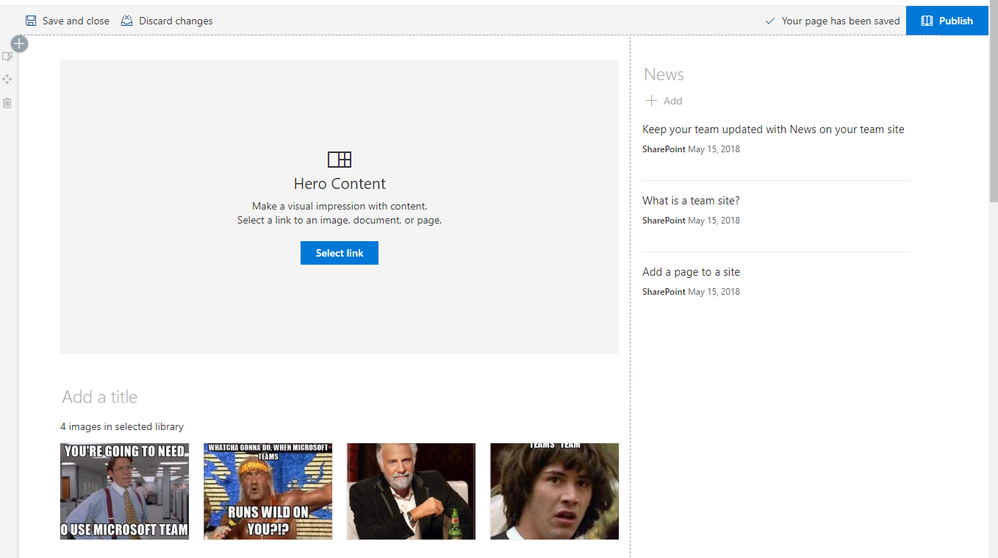This screenshot has height=558, width=998.
Task: Open the 'You're going to need' meme thumbnail
Action: pos(124,491)
